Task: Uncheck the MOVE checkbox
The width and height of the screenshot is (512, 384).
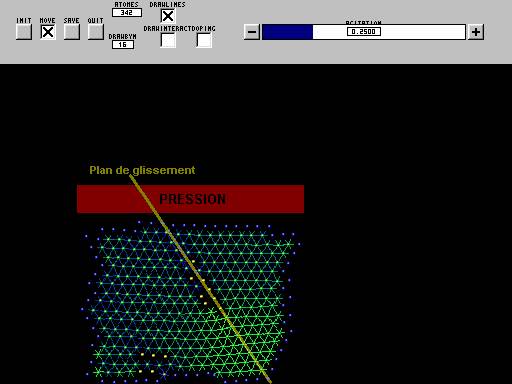Action: coord(48,32)
